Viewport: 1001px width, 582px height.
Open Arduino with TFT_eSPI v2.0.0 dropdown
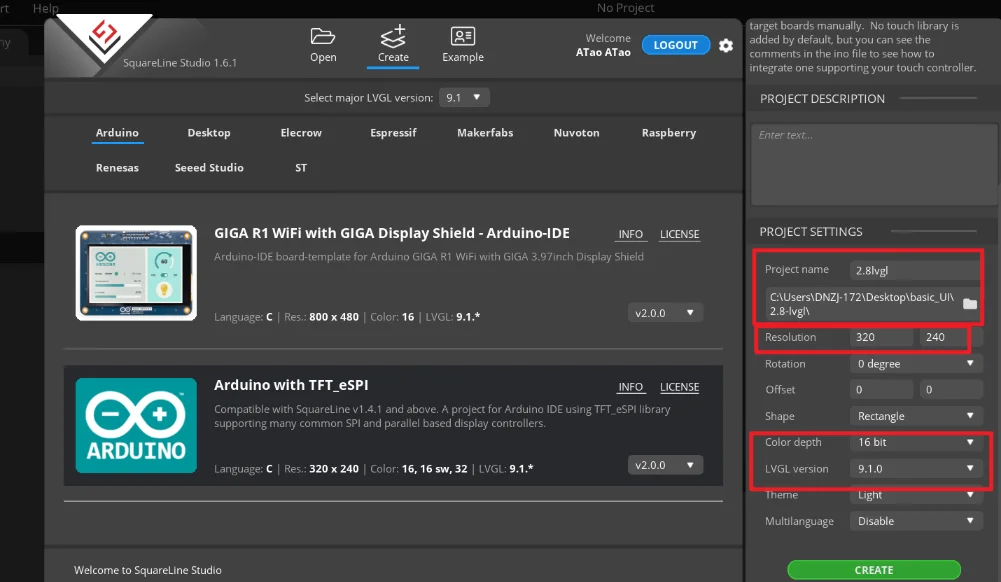(665, 465)
